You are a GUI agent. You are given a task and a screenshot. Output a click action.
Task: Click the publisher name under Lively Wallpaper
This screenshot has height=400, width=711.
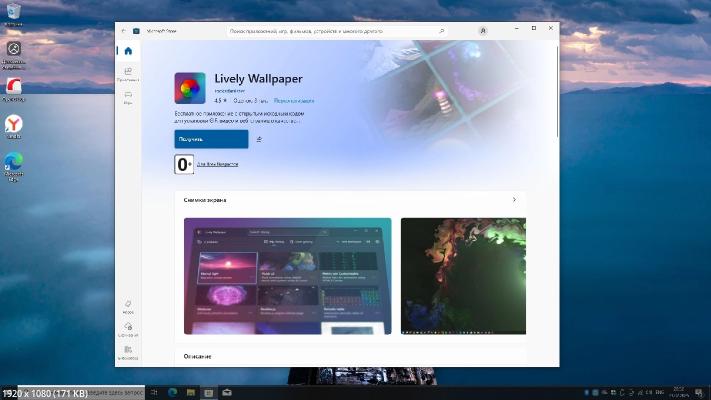tap(229, 91)
